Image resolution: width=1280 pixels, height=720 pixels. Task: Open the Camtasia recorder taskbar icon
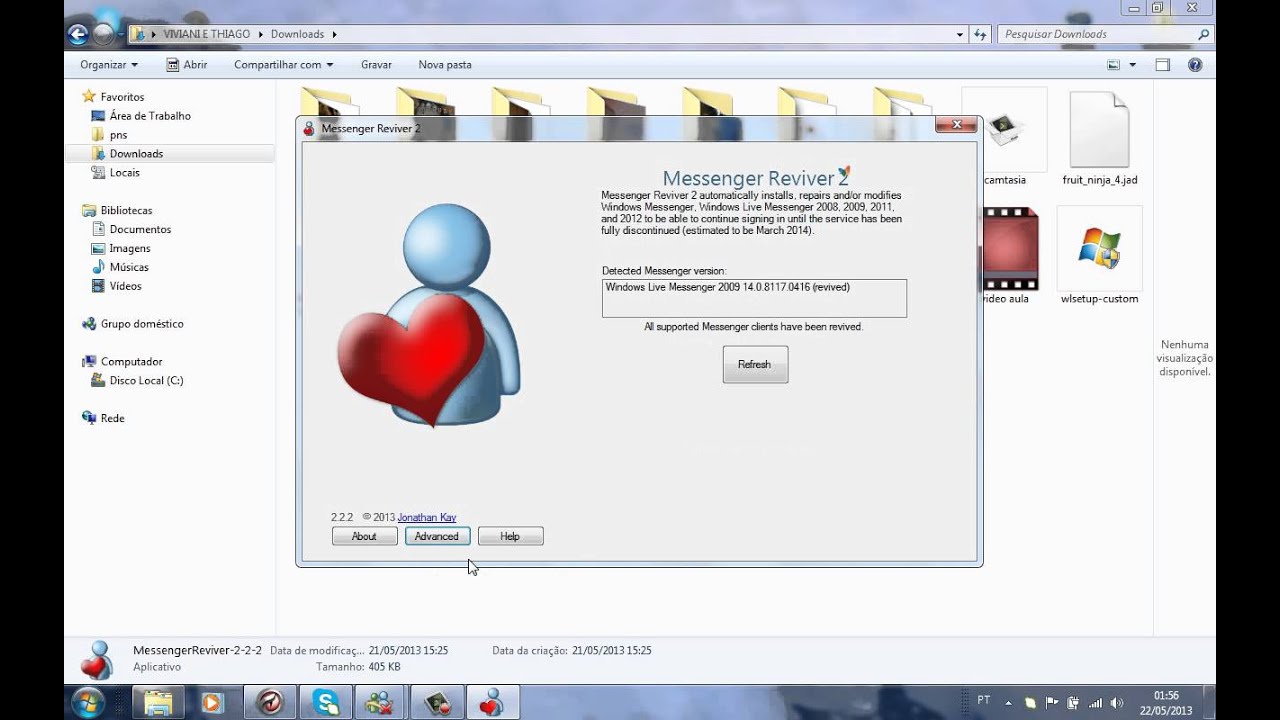point(436,703)
